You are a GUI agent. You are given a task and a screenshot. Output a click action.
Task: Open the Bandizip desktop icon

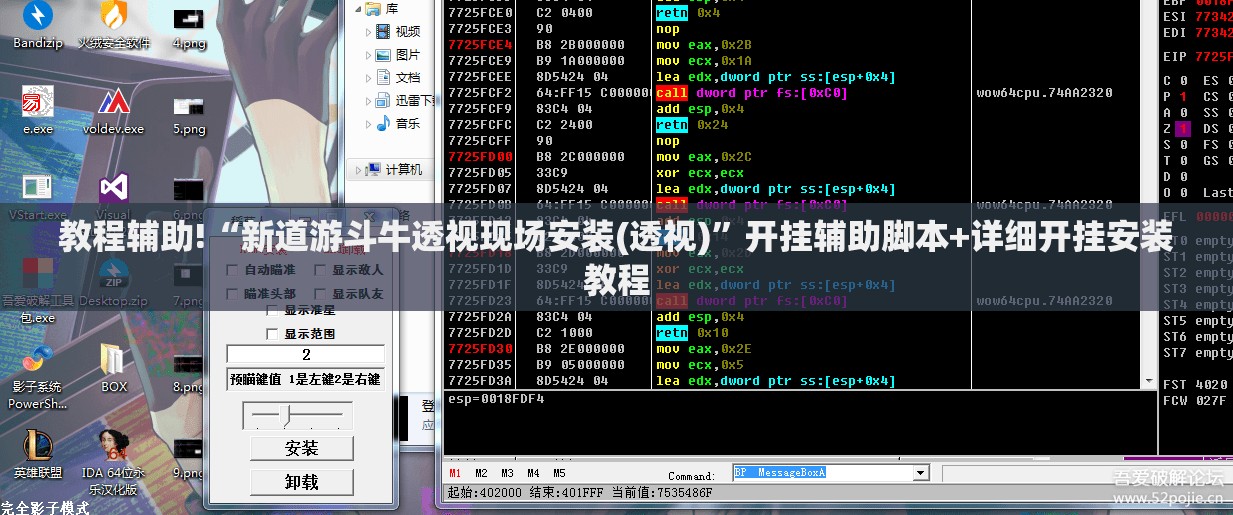(x=38, y=25)
